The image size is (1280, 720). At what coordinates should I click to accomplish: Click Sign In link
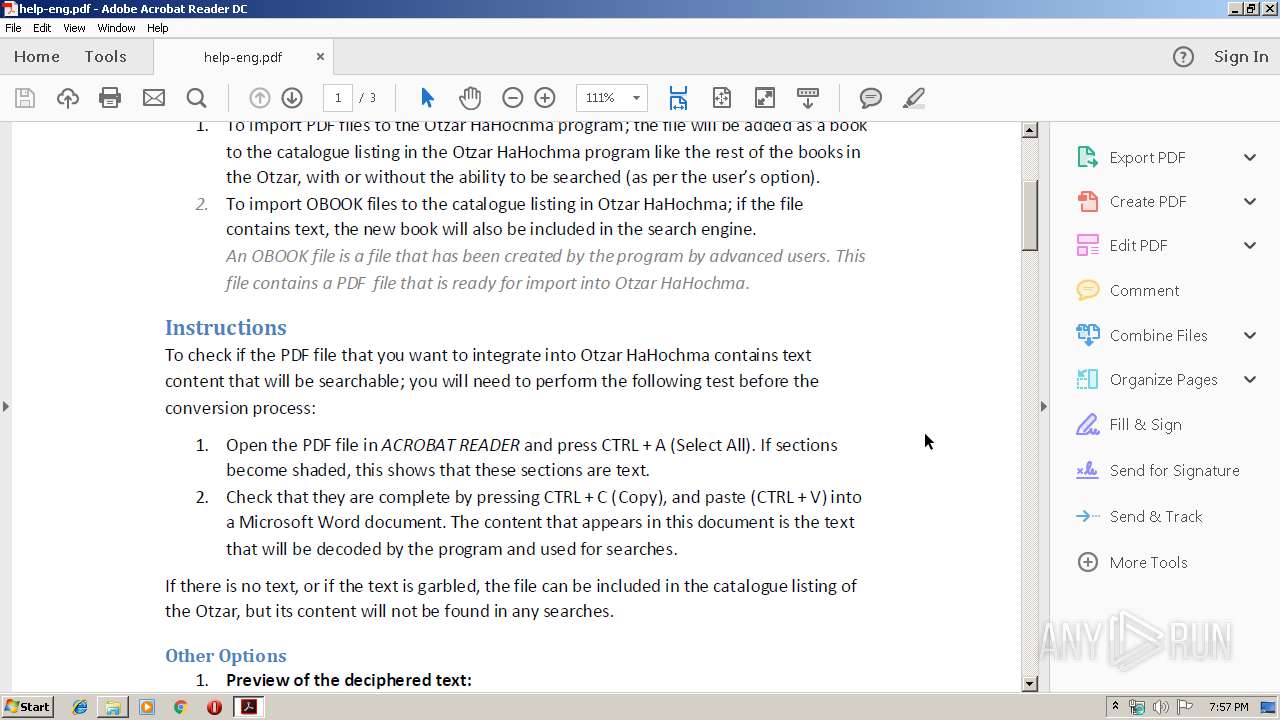click(x=1241, y=57)
